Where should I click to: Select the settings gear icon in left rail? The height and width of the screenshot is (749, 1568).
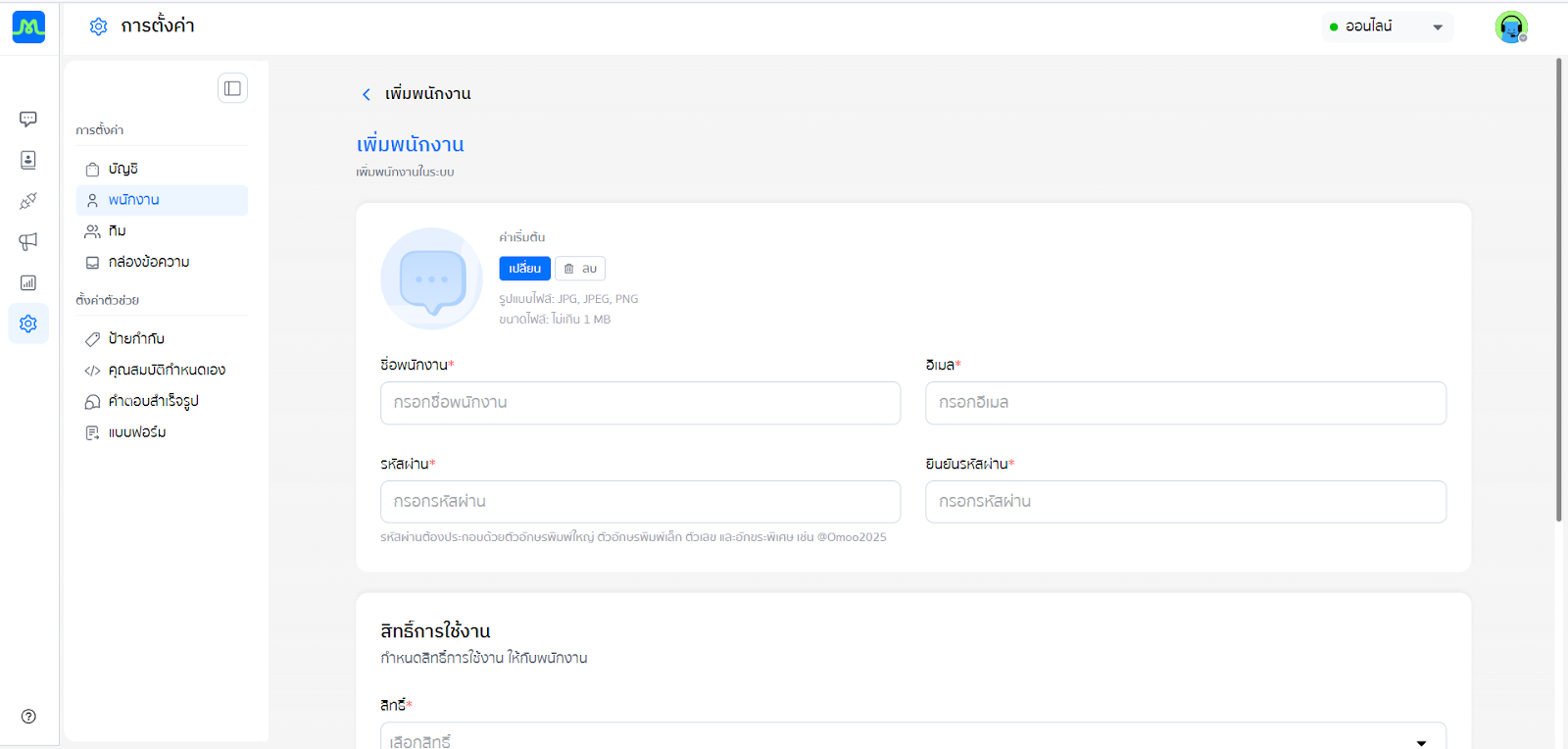click(x=28, y=324)
